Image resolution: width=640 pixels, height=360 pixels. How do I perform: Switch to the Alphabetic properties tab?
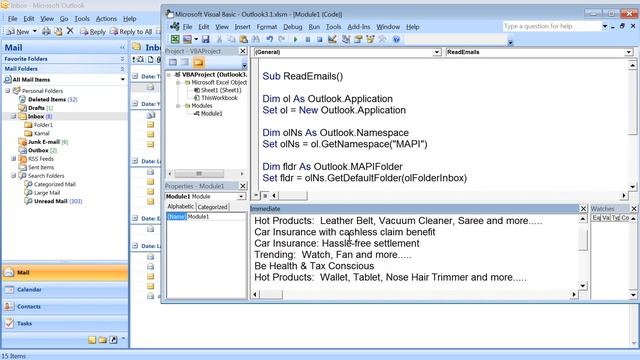(180, 207)
